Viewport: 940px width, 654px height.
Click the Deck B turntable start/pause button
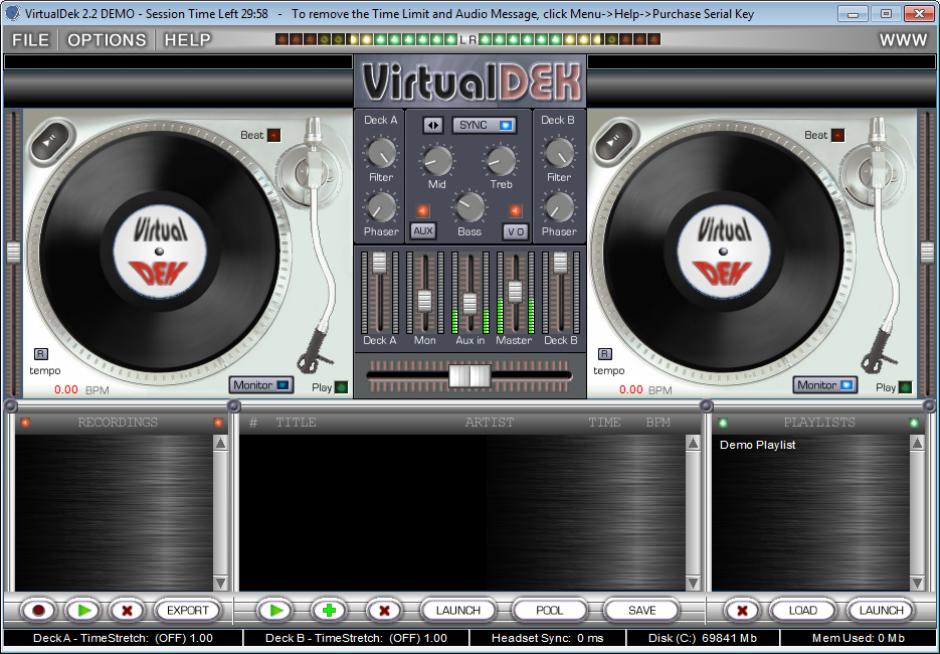(x=615, y=140)
